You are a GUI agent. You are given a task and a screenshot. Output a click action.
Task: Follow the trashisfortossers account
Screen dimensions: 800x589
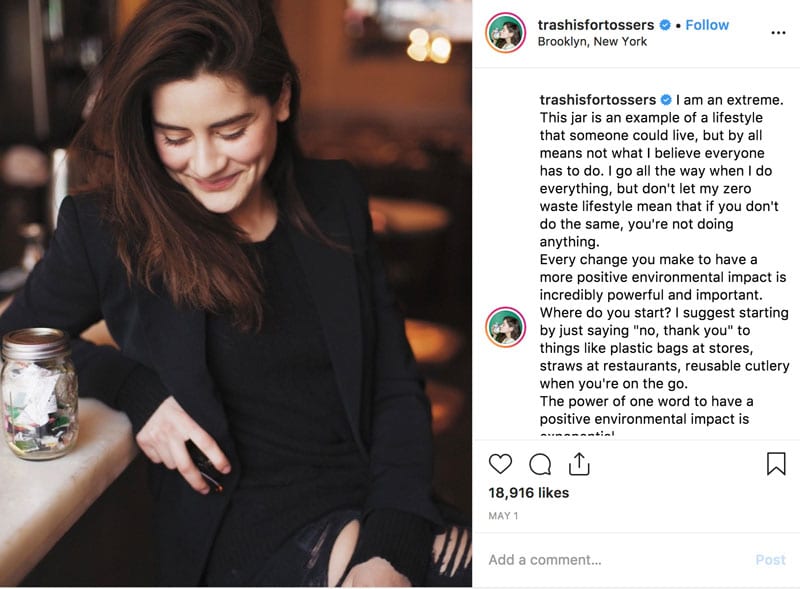(x=707, y=25)
